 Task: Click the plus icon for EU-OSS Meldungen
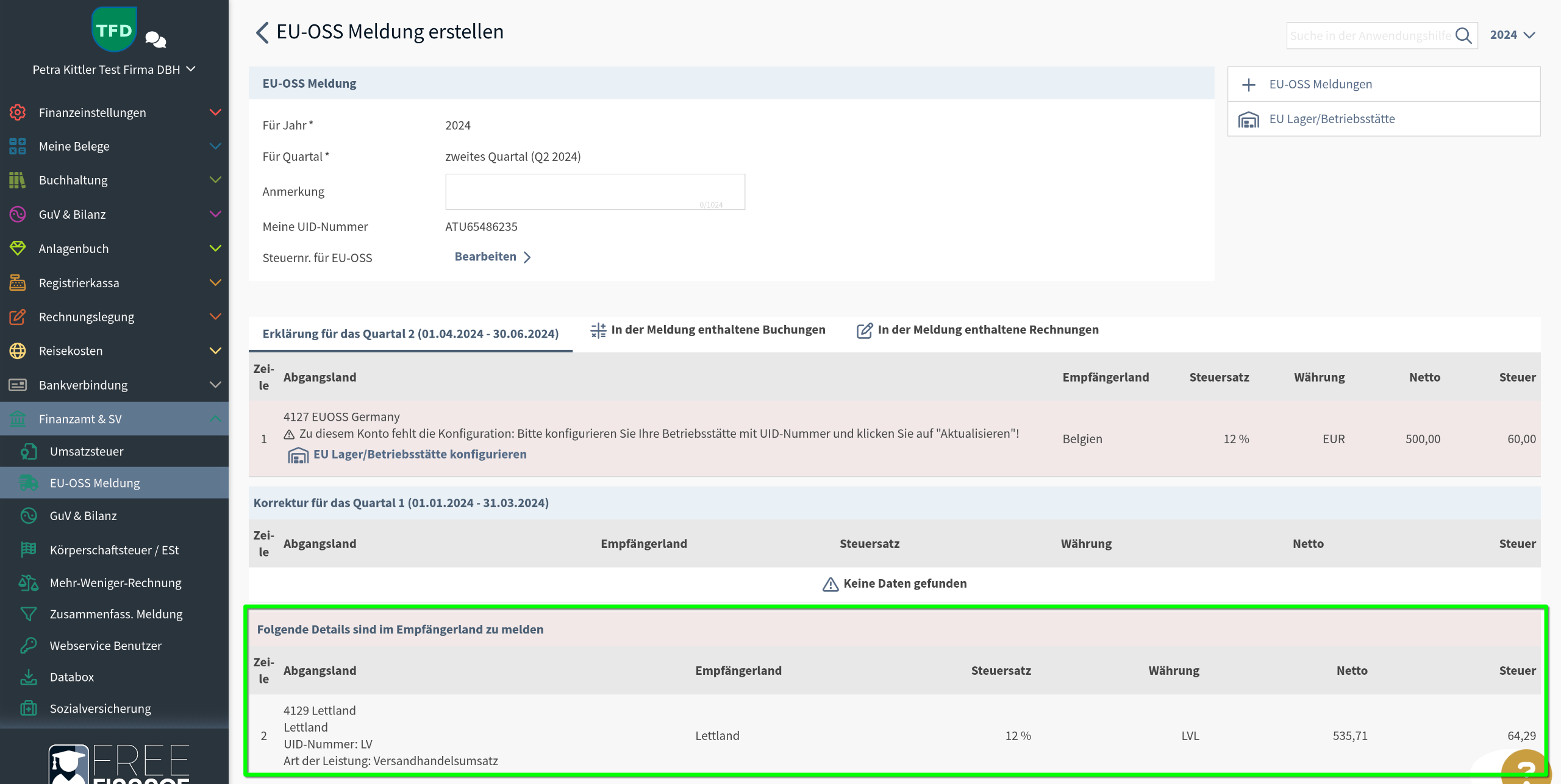click(x=1249, y=85)
